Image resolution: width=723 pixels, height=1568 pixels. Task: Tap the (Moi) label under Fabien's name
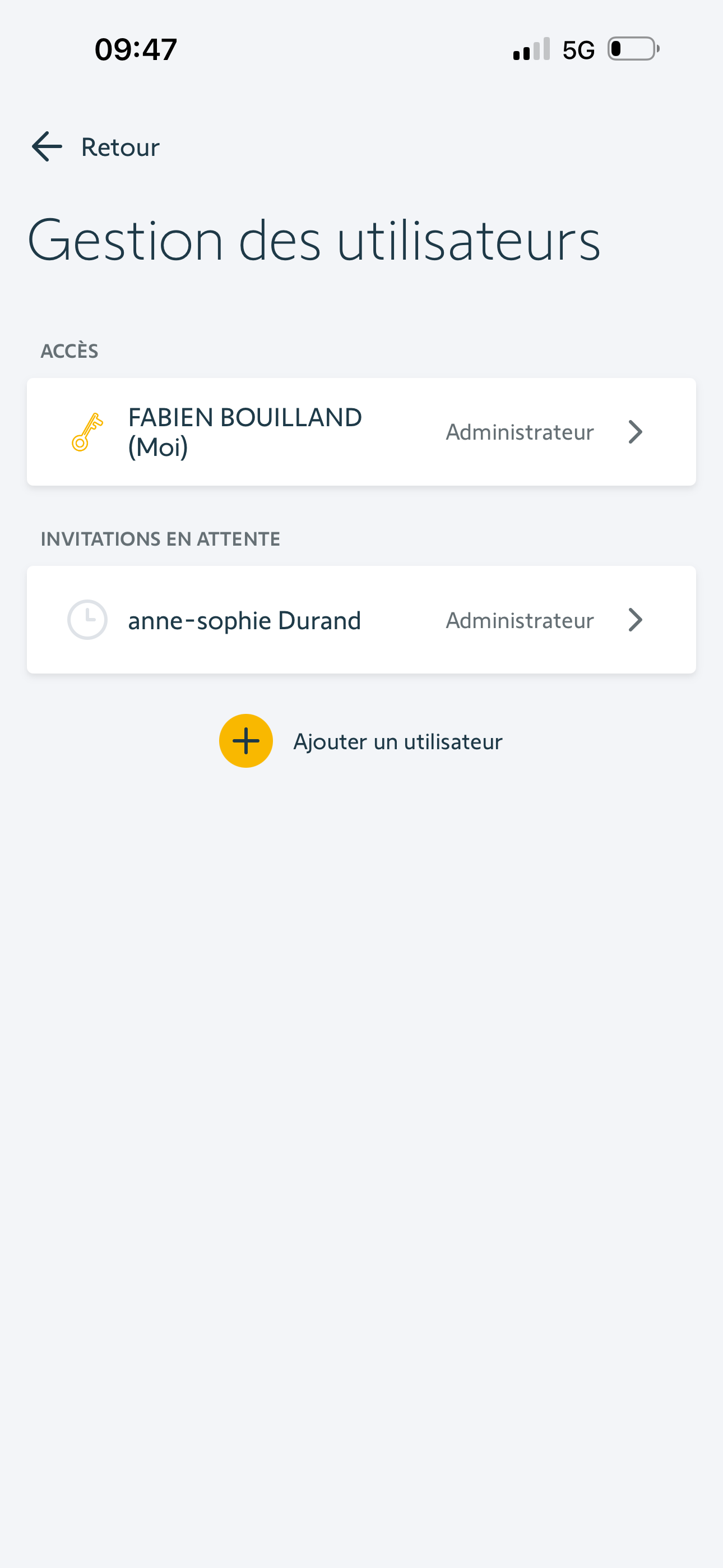157,448
